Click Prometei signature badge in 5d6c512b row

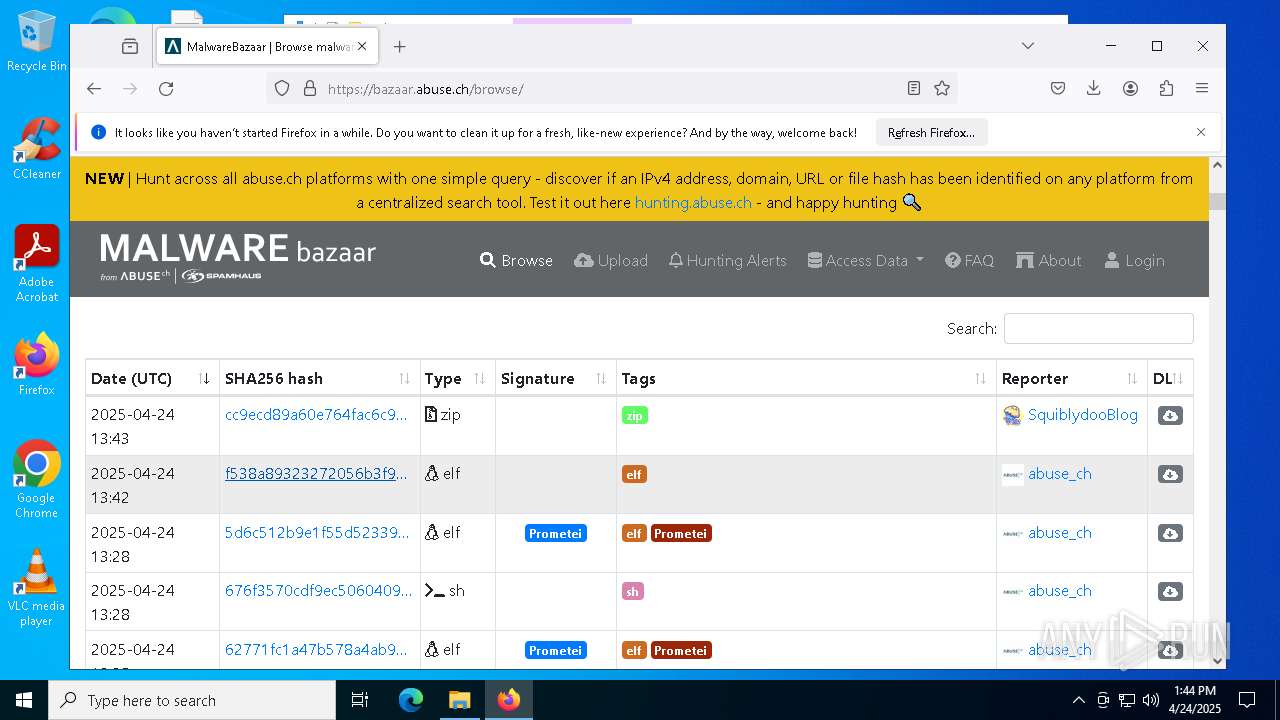555,533
